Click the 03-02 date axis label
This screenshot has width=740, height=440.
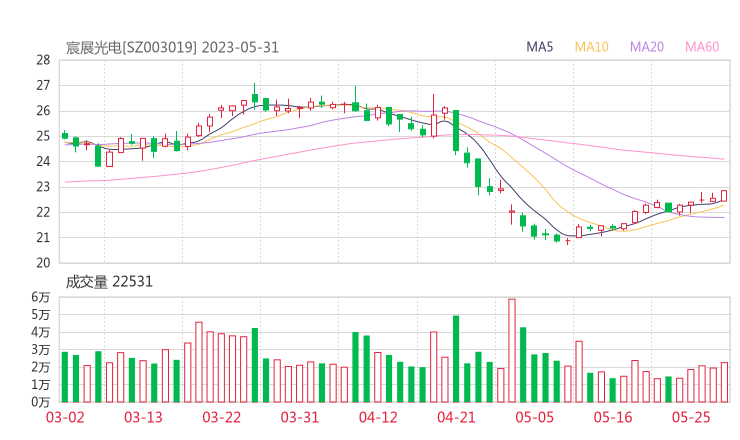[65, 417]
